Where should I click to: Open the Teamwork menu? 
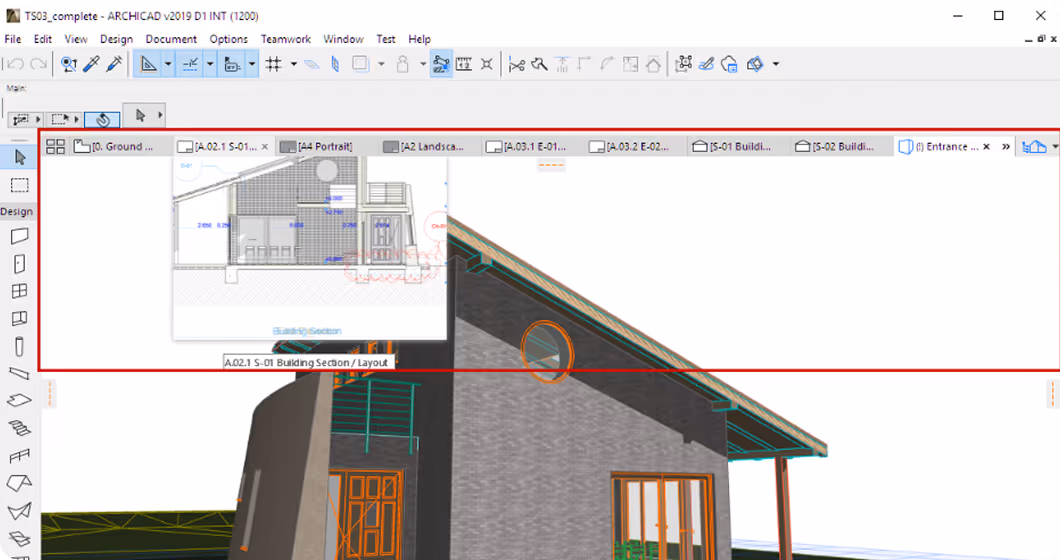286,39
